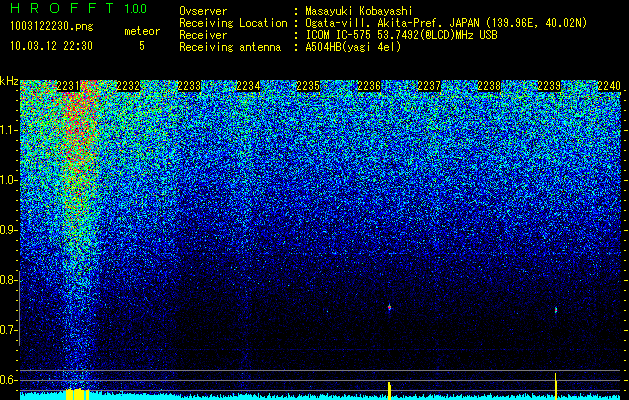629x400 pixels.
Task: Click the HROFFT 1.0.0 title text
Action: [x=79, y=8]
